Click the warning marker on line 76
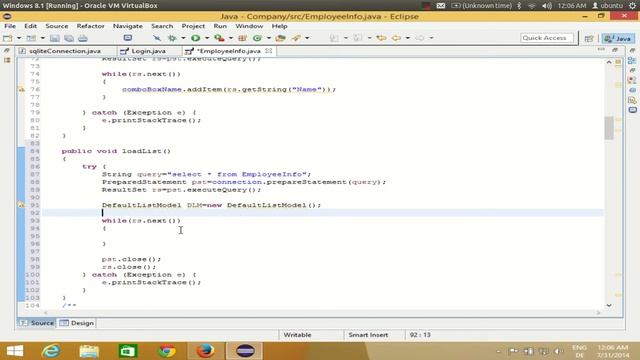Viewport: 640px width, 360px height. point(21,89)
